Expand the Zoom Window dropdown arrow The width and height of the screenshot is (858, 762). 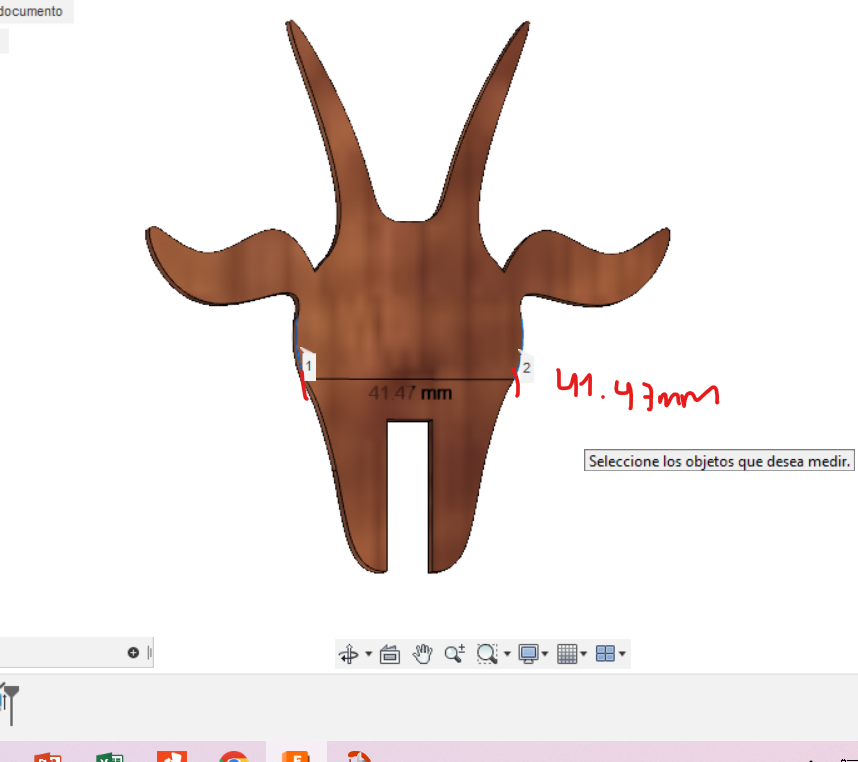[x=507, y=654]
